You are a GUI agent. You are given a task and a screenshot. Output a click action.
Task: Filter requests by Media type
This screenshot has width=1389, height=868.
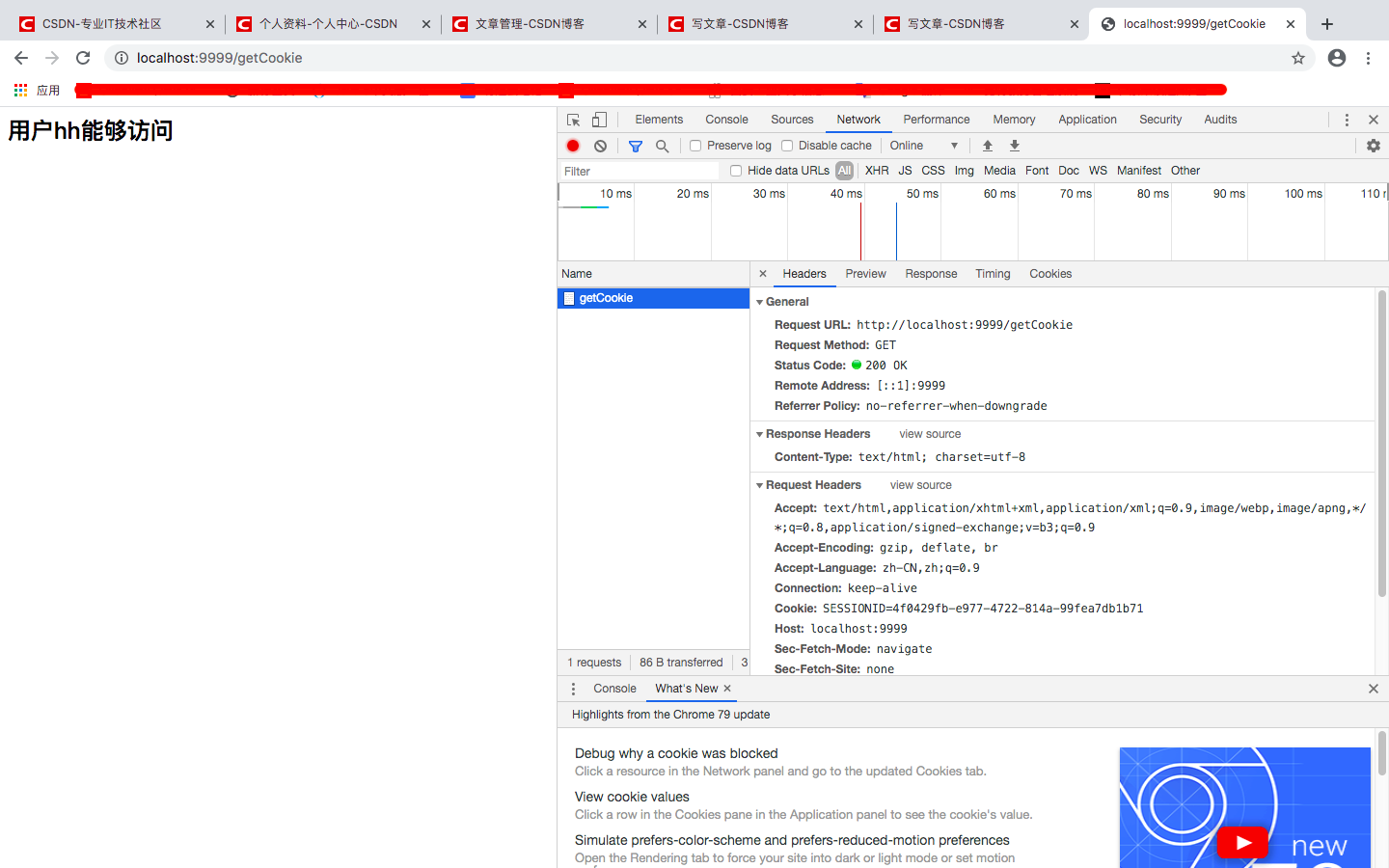999,171
